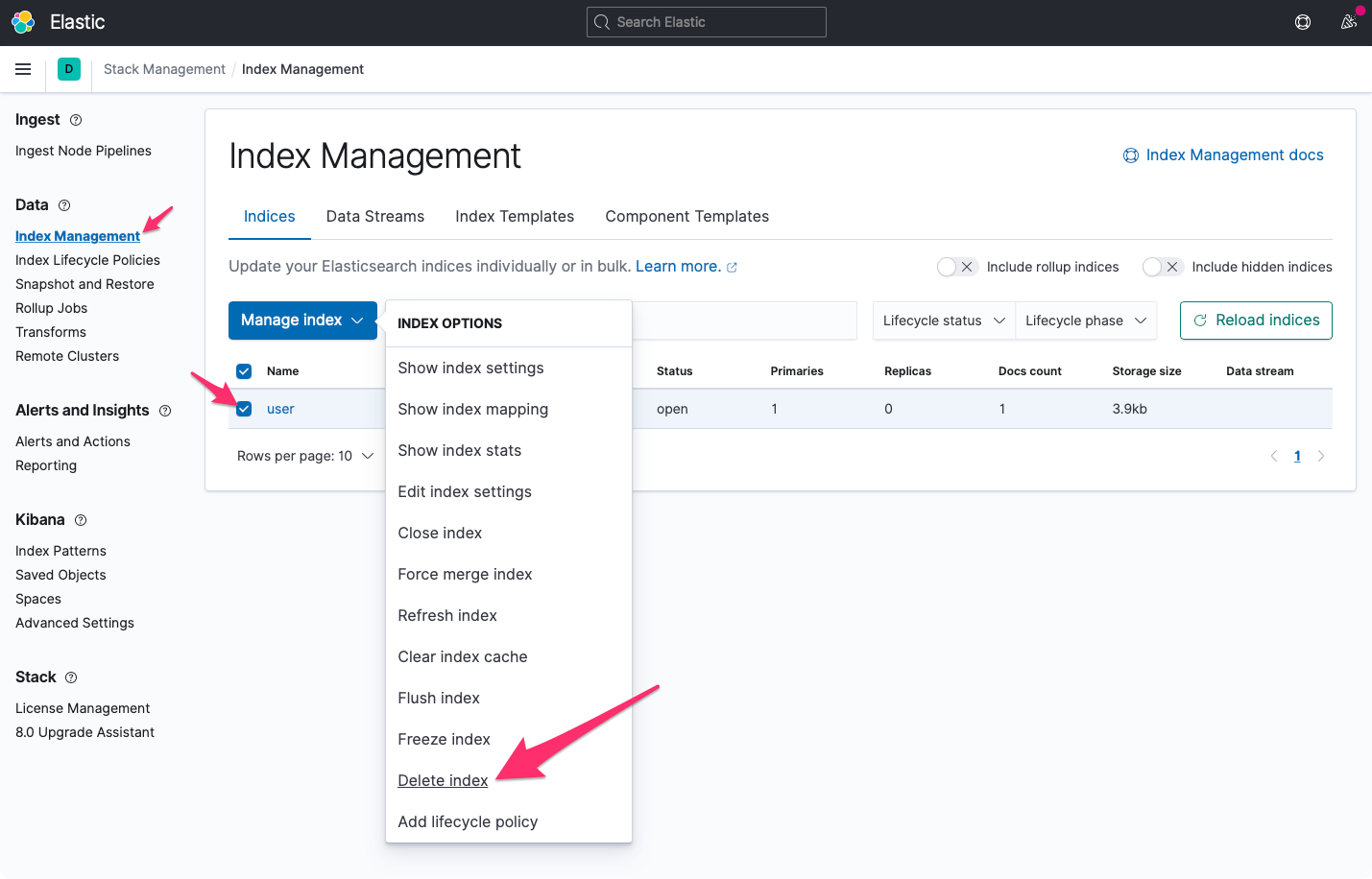Click the help icon beside Kibana heading
1372x879 pixels.
click(81, 520)
